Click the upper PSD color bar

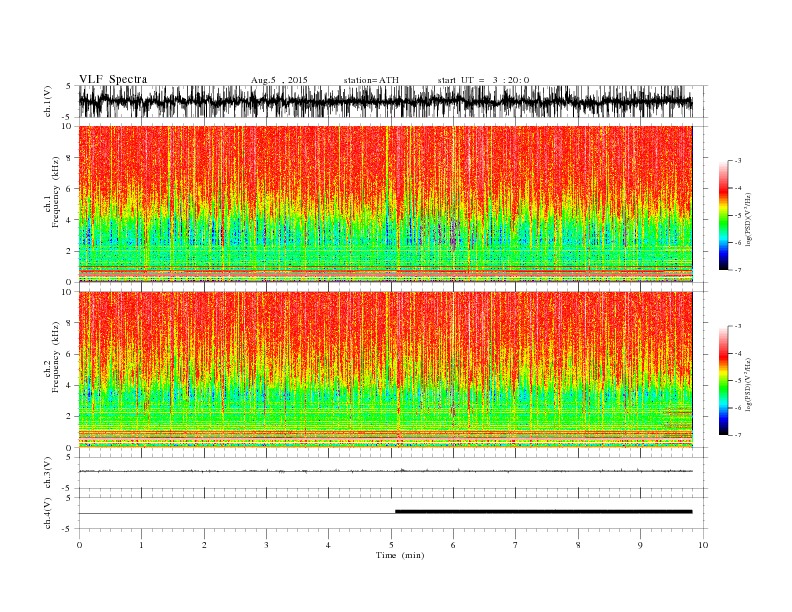point(723,215)
